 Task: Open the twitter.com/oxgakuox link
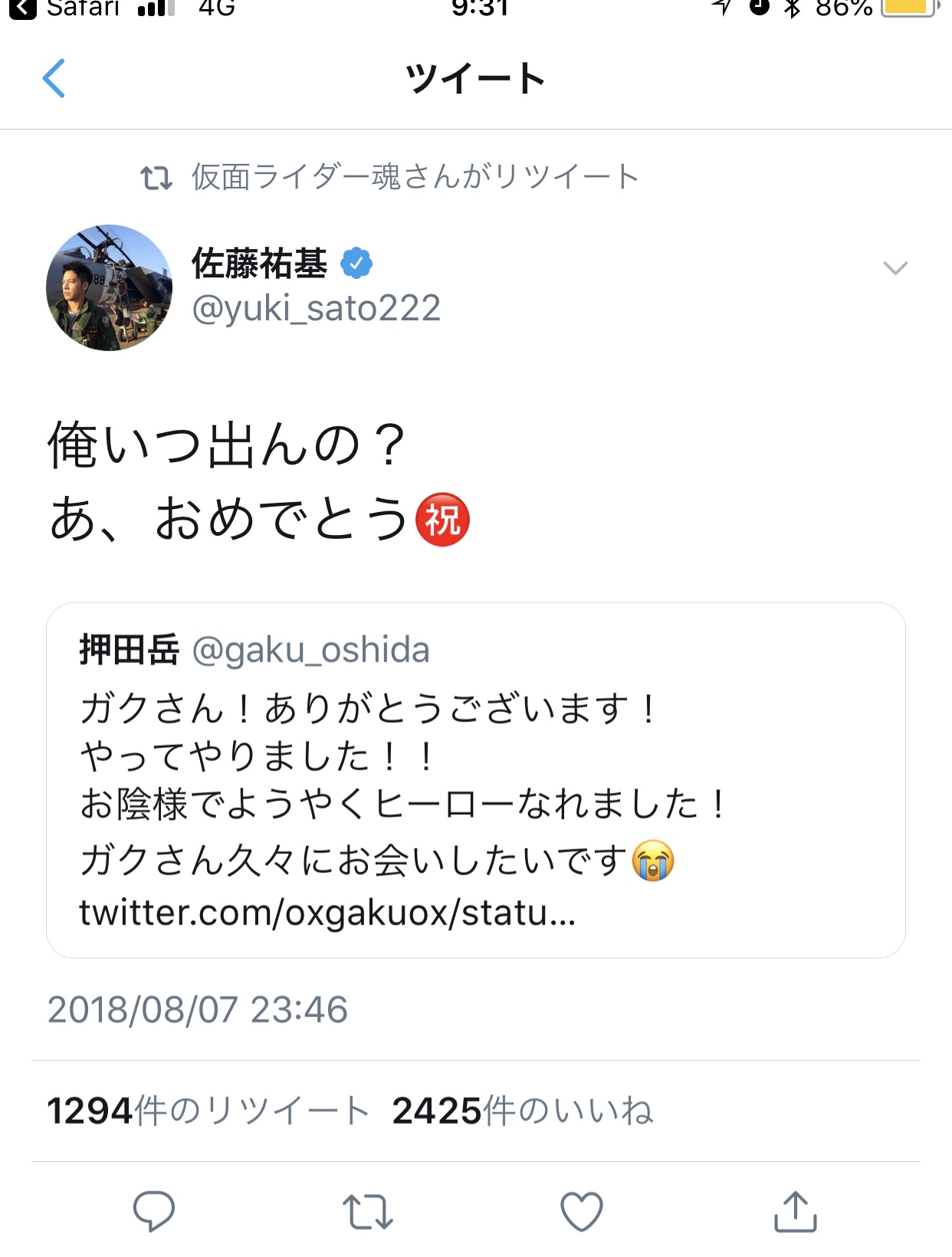(x=327, y=912)
